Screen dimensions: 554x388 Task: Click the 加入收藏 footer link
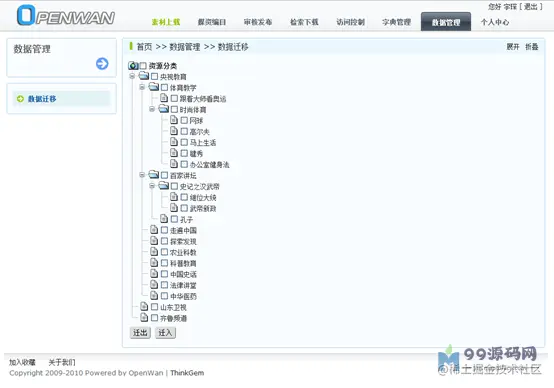(x=22, y=362)
